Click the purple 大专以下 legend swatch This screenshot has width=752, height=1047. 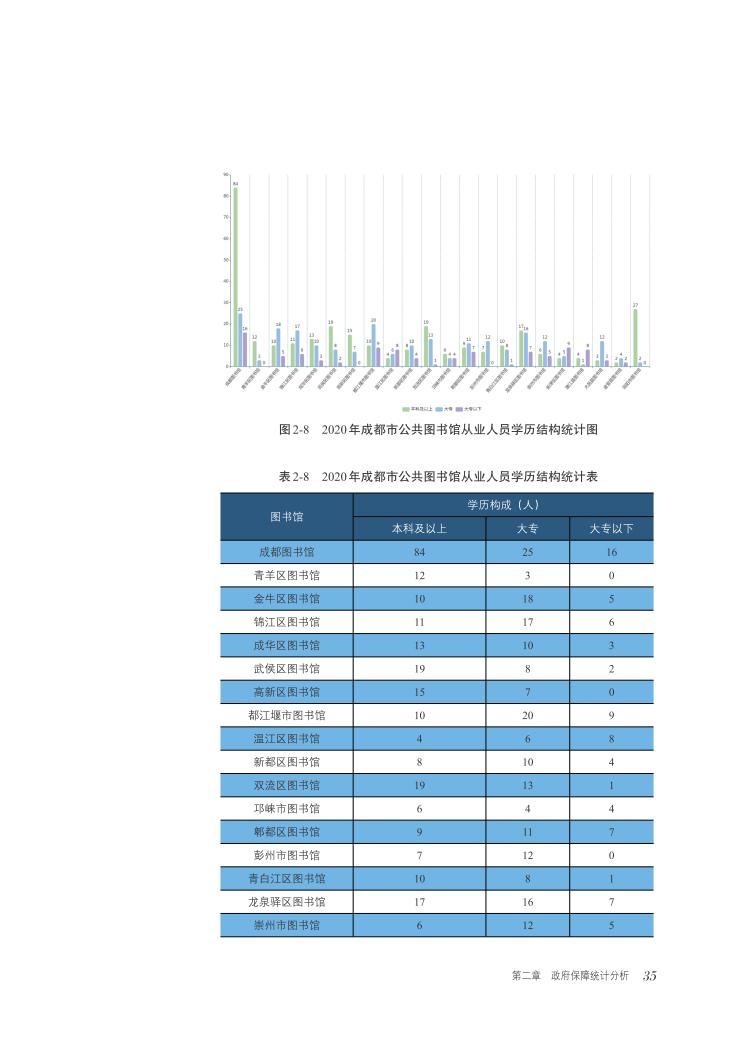(459, 409)
